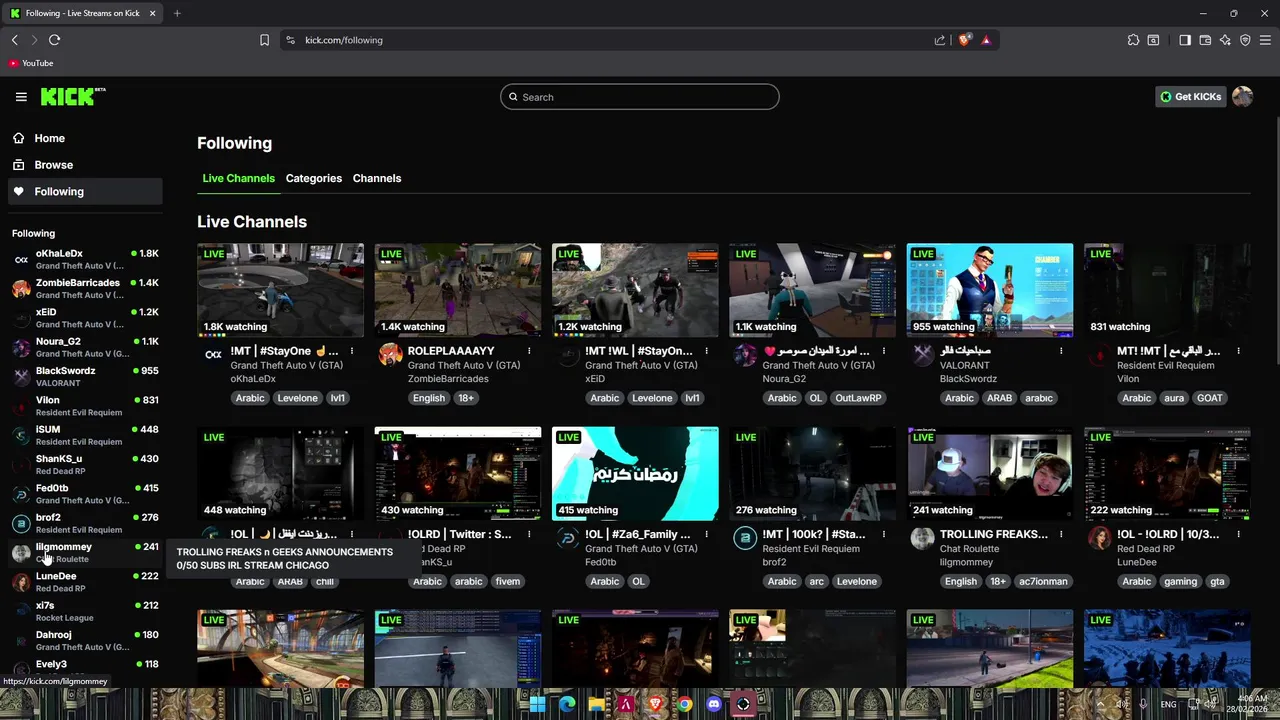Open options menu for brof2 stream card
Screen dimensions: 1280x720
pos(884,534)
